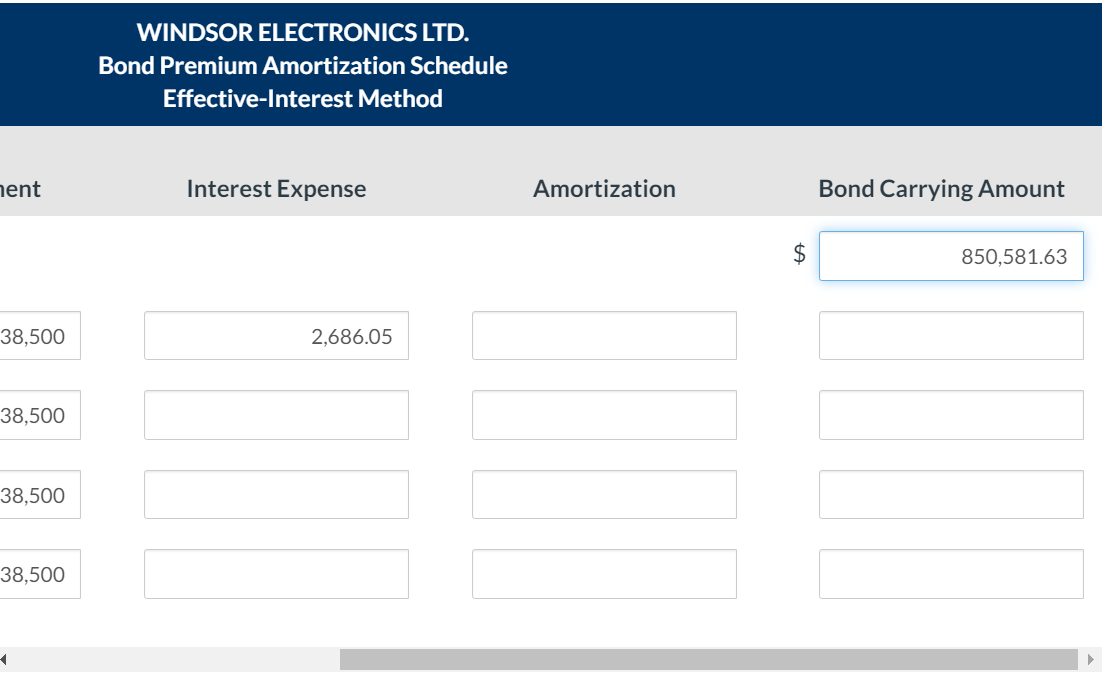Select the last 38,500 payment field
This screenshot has height=682, width=1102.
pos(40,573)
